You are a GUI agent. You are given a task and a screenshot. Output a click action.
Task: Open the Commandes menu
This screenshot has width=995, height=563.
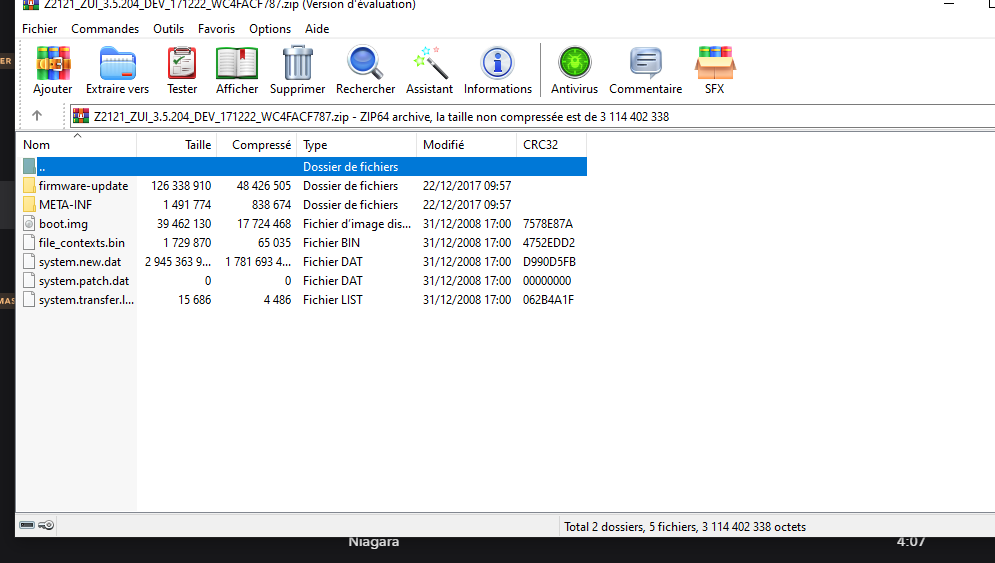[105, 29]
